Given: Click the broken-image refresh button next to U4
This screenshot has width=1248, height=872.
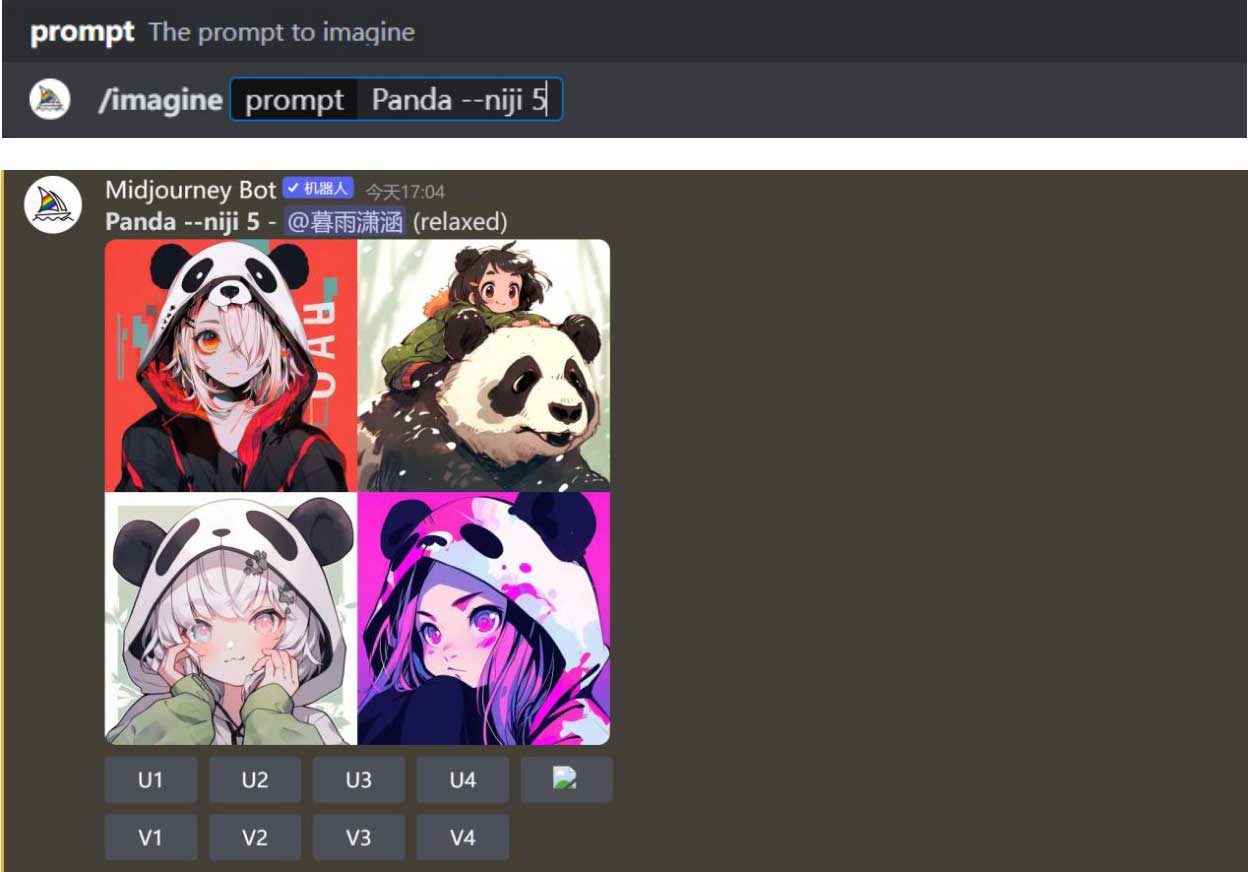Looking at the screenshot, I should click(x=566, y=779).
